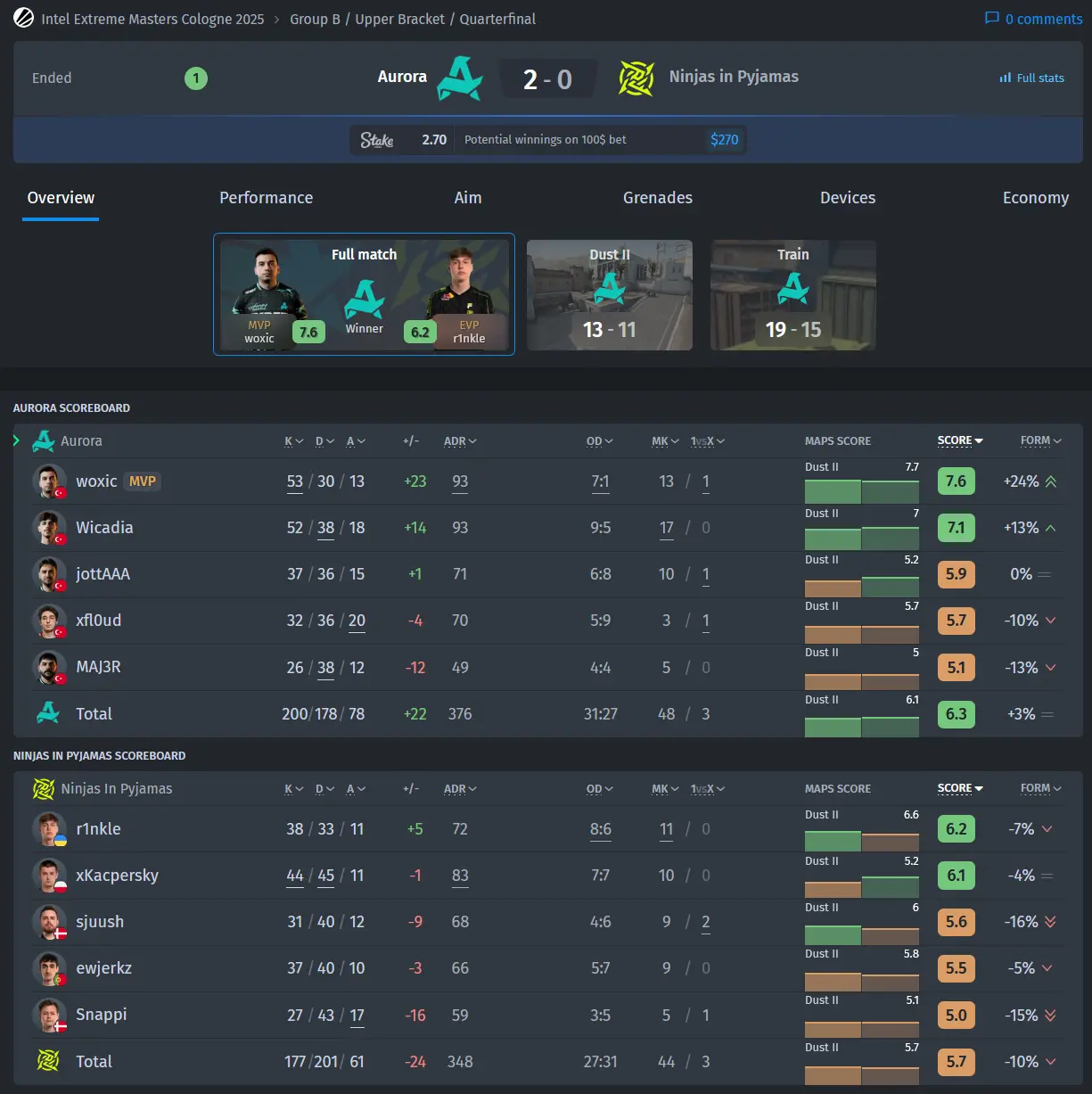
Task: Click Wicadia's player avatar
Action: 49,528
